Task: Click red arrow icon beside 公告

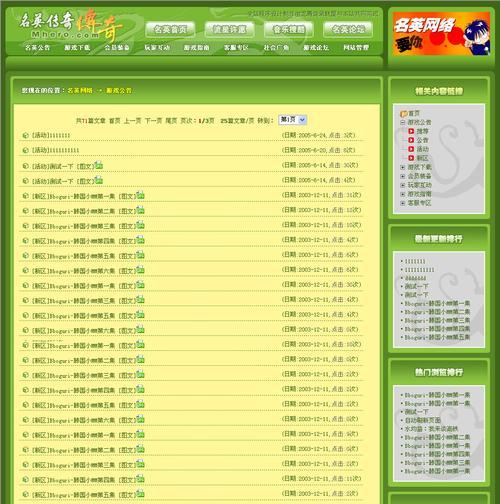Action: tap(411, 140)
